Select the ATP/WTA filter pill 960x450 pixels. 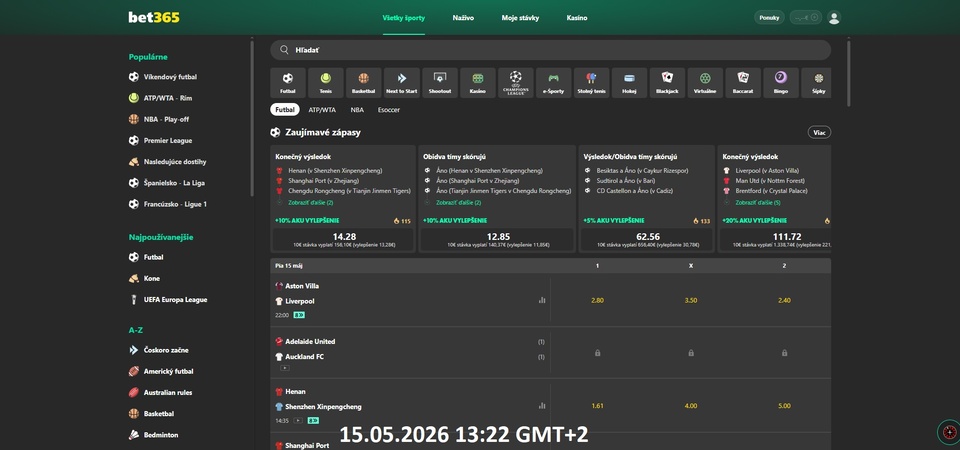[322, 110]
